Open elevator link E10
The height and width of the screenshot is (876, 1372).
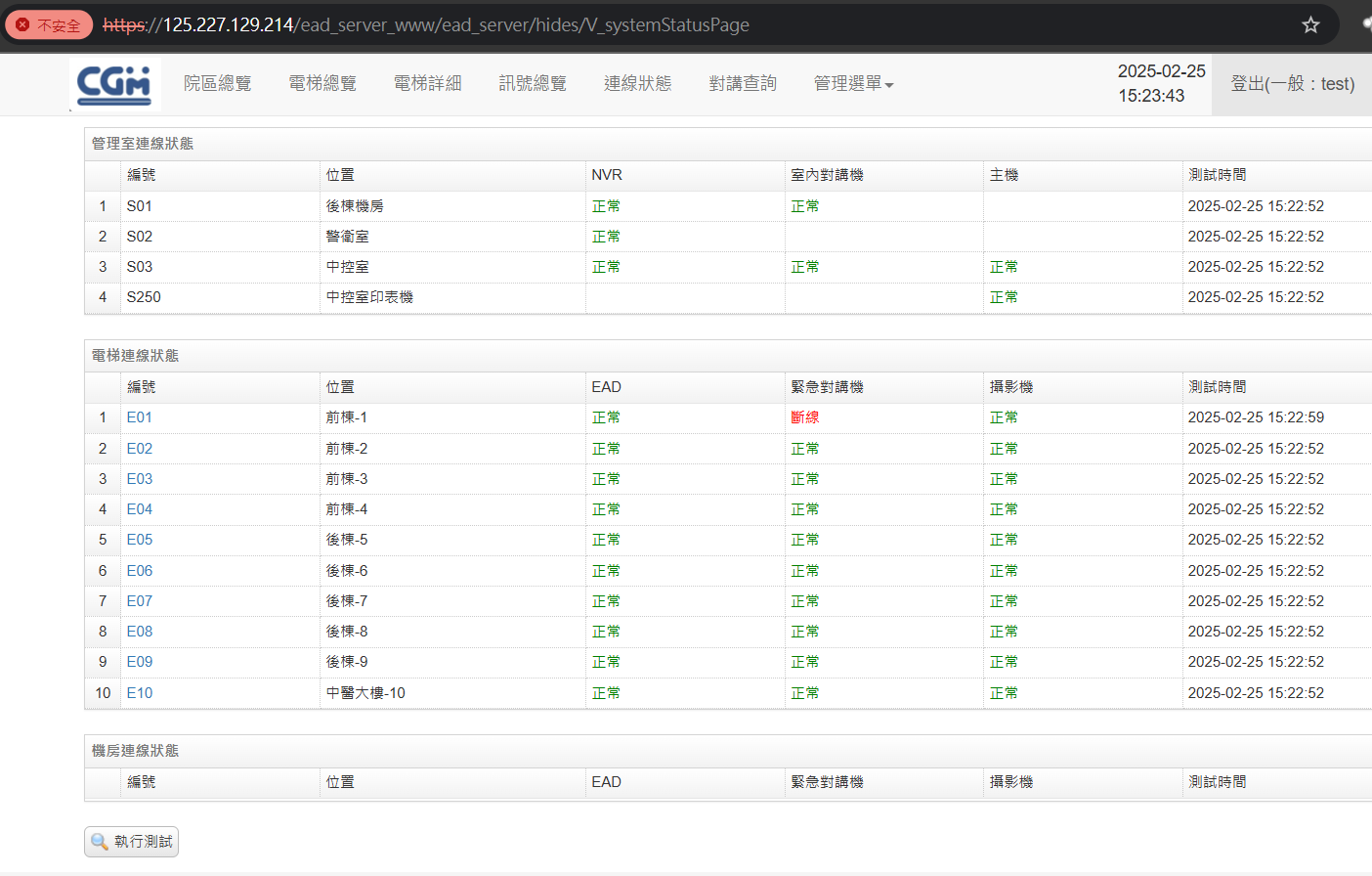click(140, 693)
